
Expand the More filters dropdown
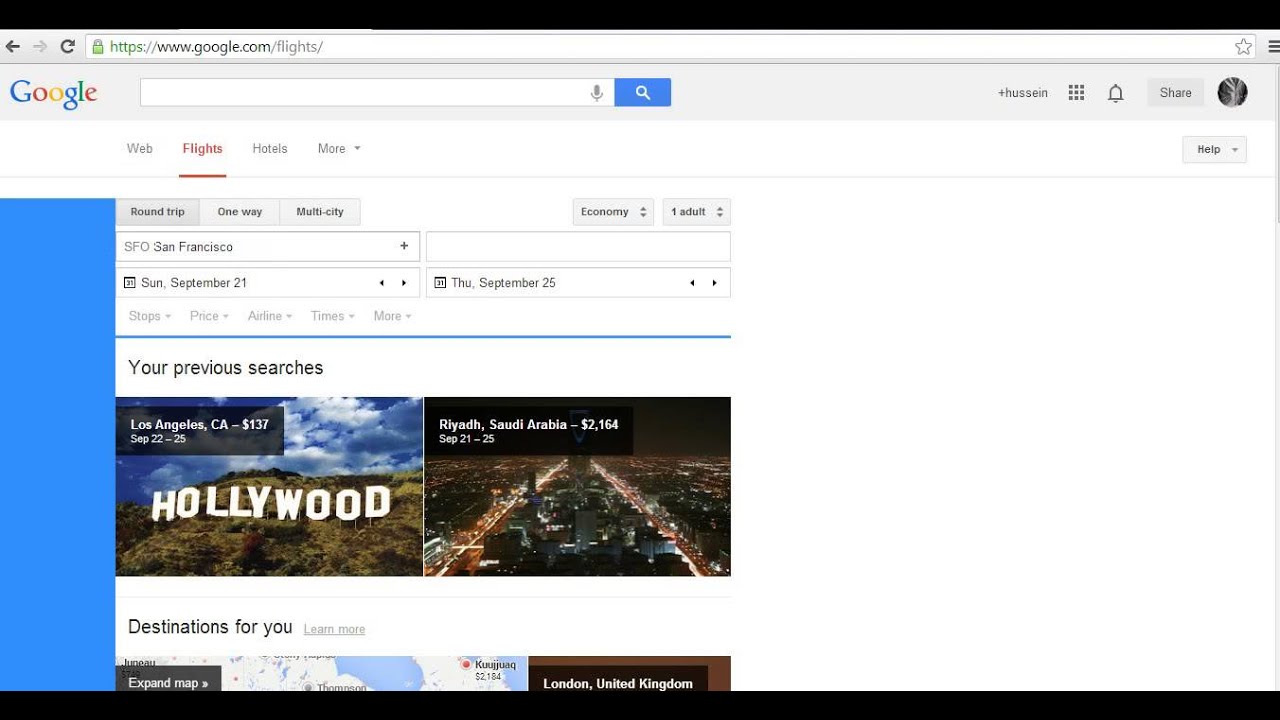pyautogui.click(x=392, y=316)
